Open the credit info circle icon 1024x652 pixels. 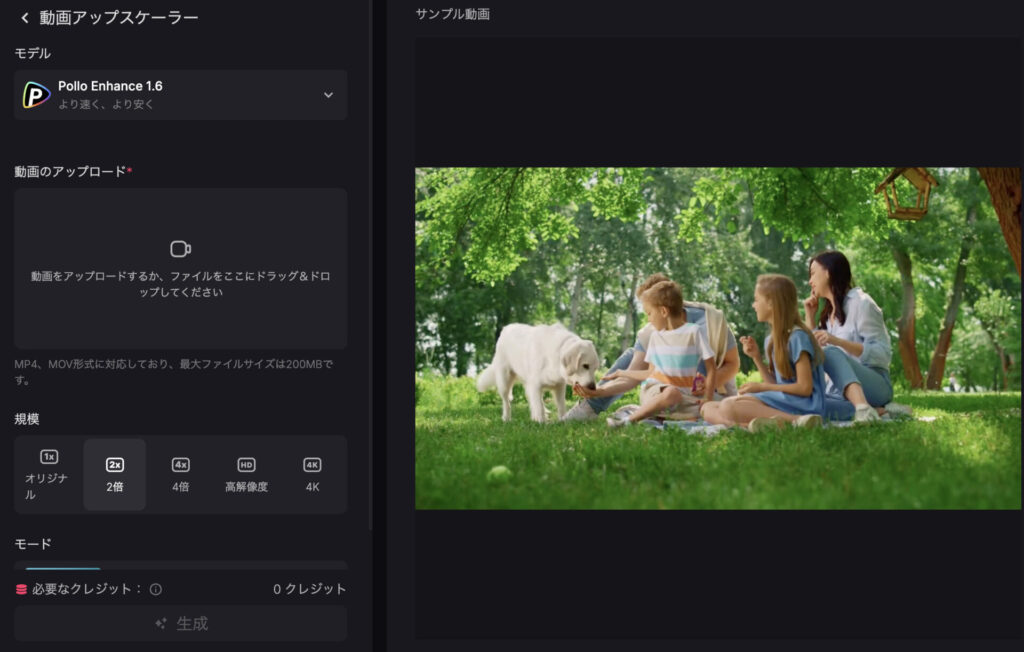[156, 590]
